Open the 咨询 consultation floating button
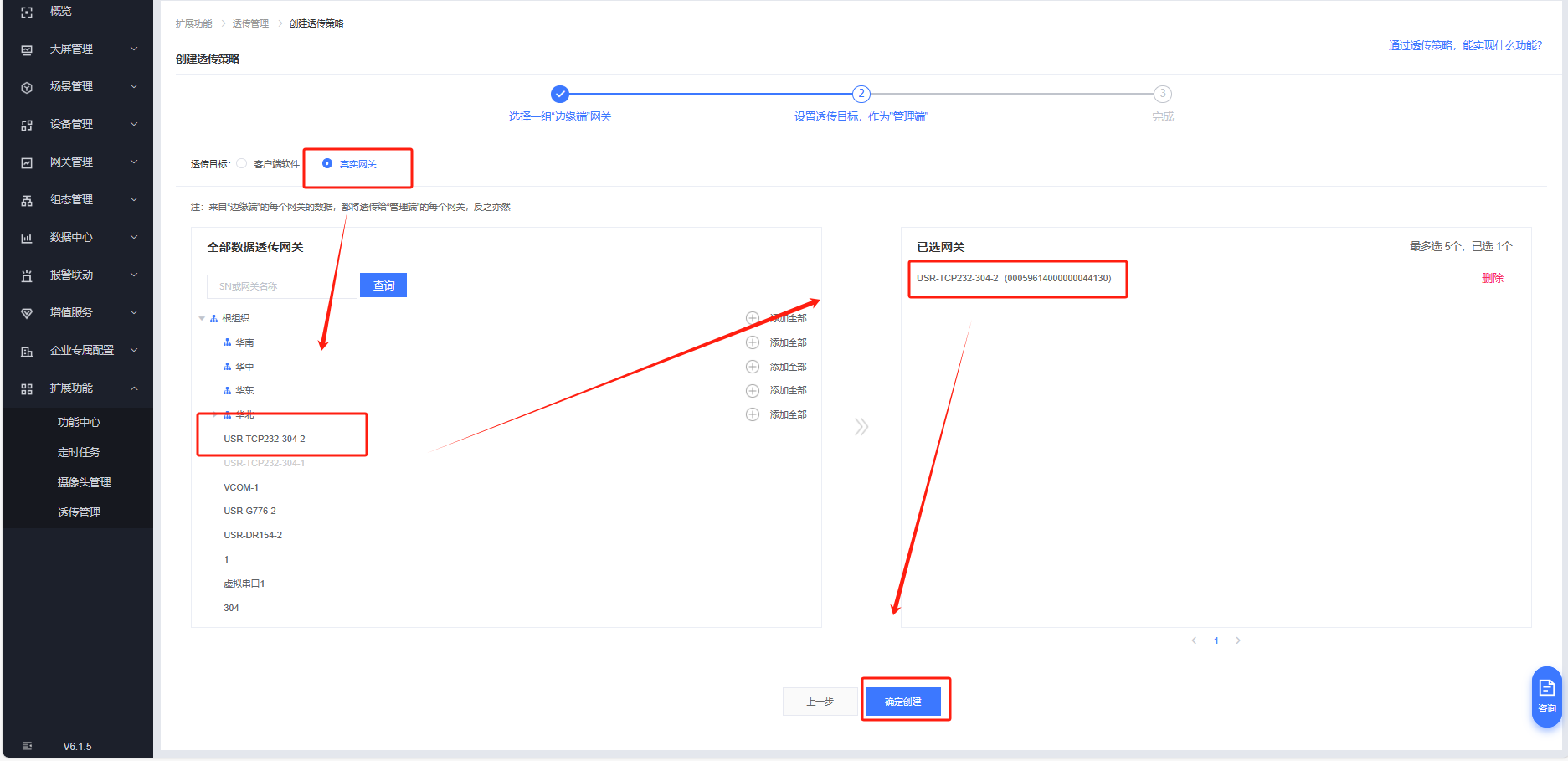Screen dimensions: 1568x761 click(x=1546, y=697)
